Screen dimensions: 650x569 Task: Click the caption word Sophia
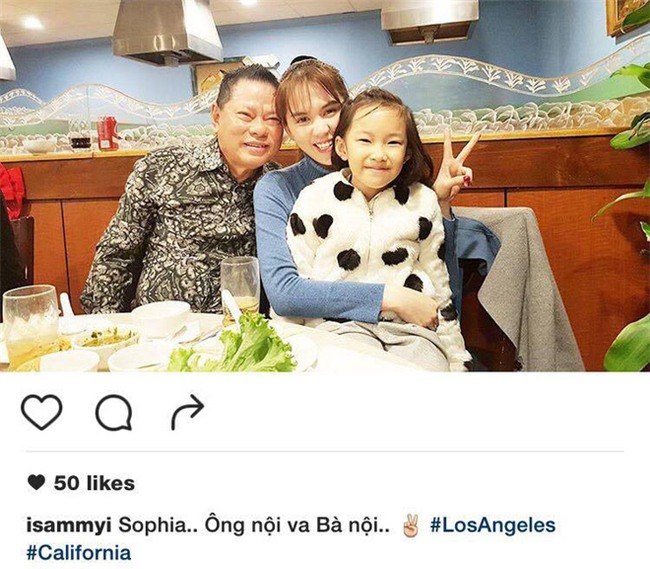click(153, 526)
